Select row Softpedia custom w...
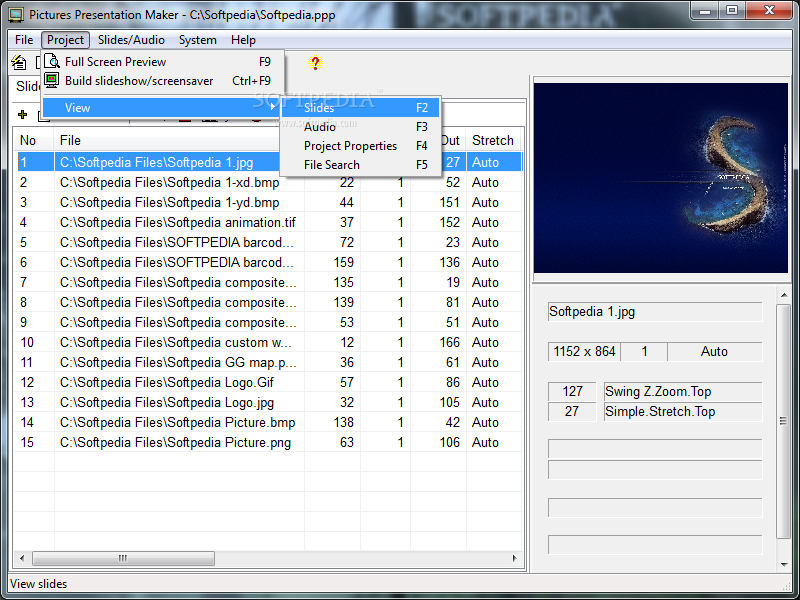 (x=268, y=342)
